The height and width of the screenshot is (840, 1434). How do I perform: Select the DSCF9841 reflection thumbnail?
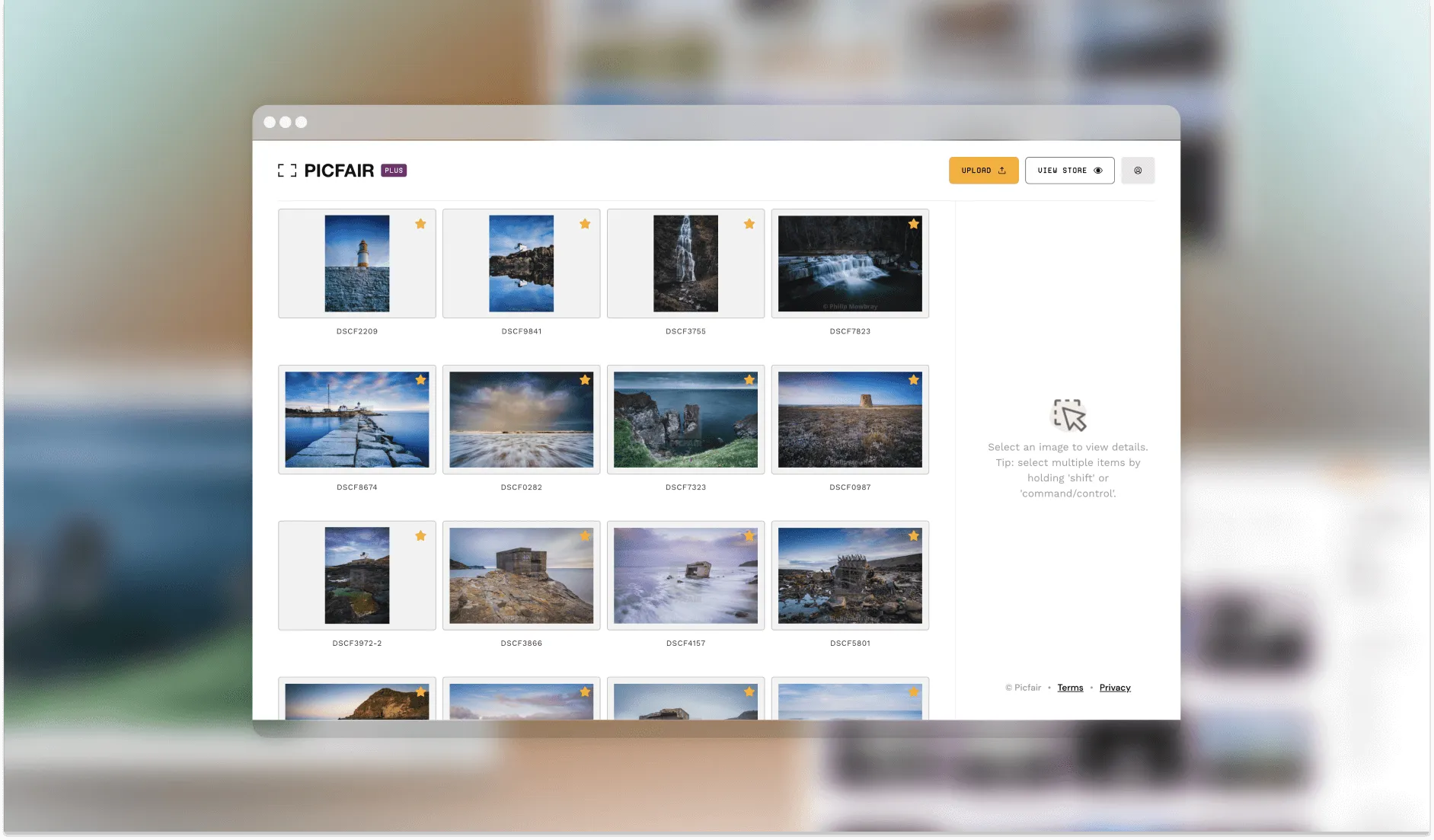(x=522, y=263)
